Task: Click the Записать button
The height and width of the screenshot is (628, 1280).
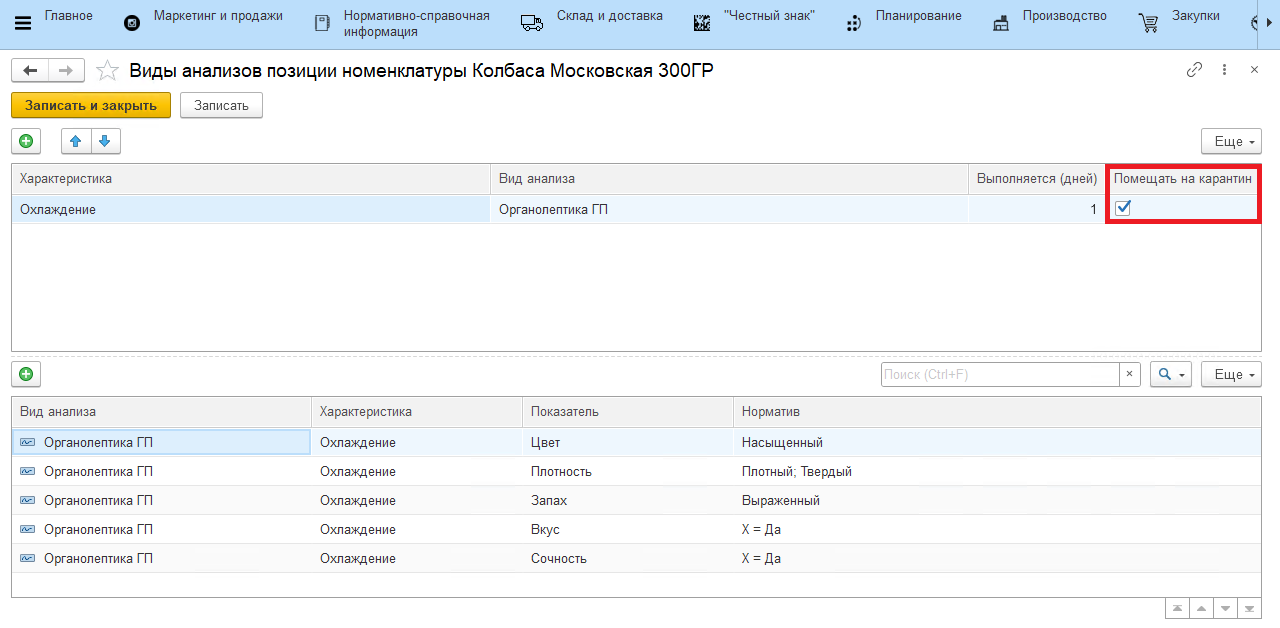Action: pyautogui.click(x=221, y=105)
